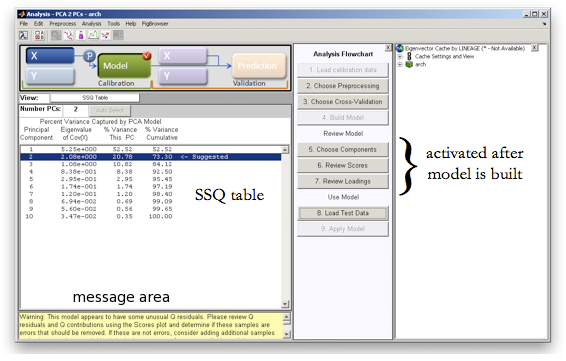Click the validation Y data block

coord(183,76)
